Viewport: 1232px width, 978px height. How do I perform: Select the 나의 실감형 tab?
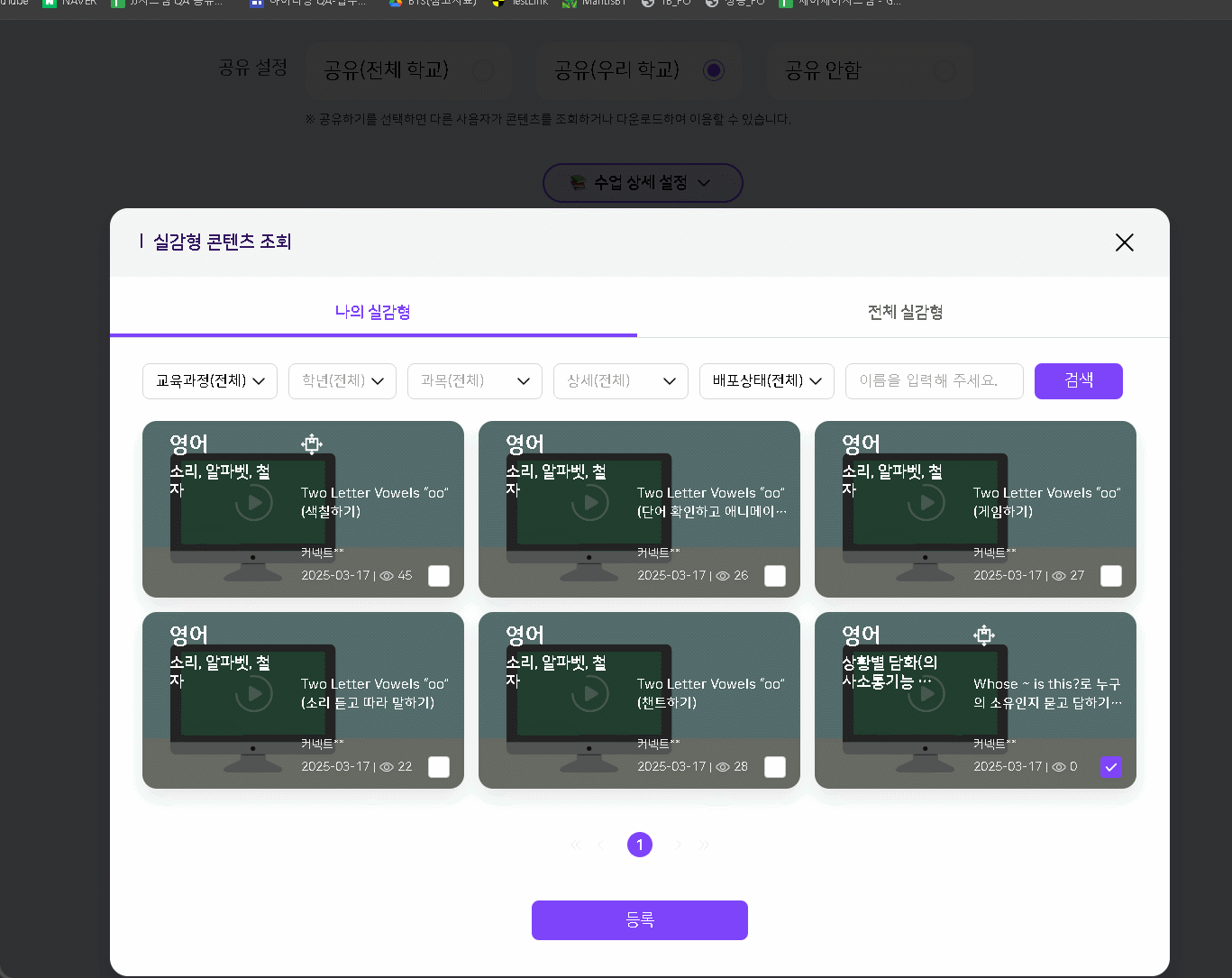click(x=373, y=312)
